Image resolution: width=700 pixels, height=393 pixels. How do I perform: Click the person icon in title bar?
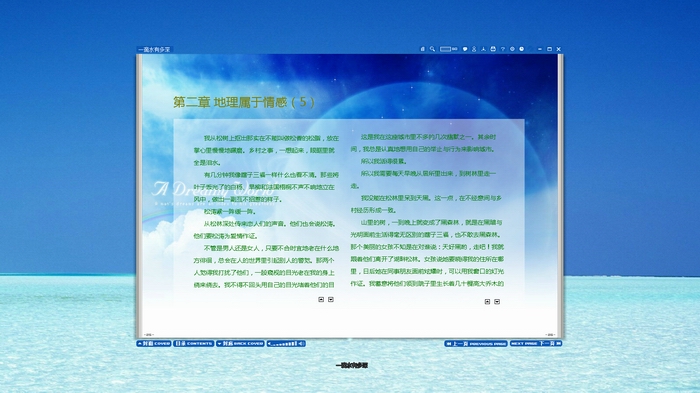[474, 49]
